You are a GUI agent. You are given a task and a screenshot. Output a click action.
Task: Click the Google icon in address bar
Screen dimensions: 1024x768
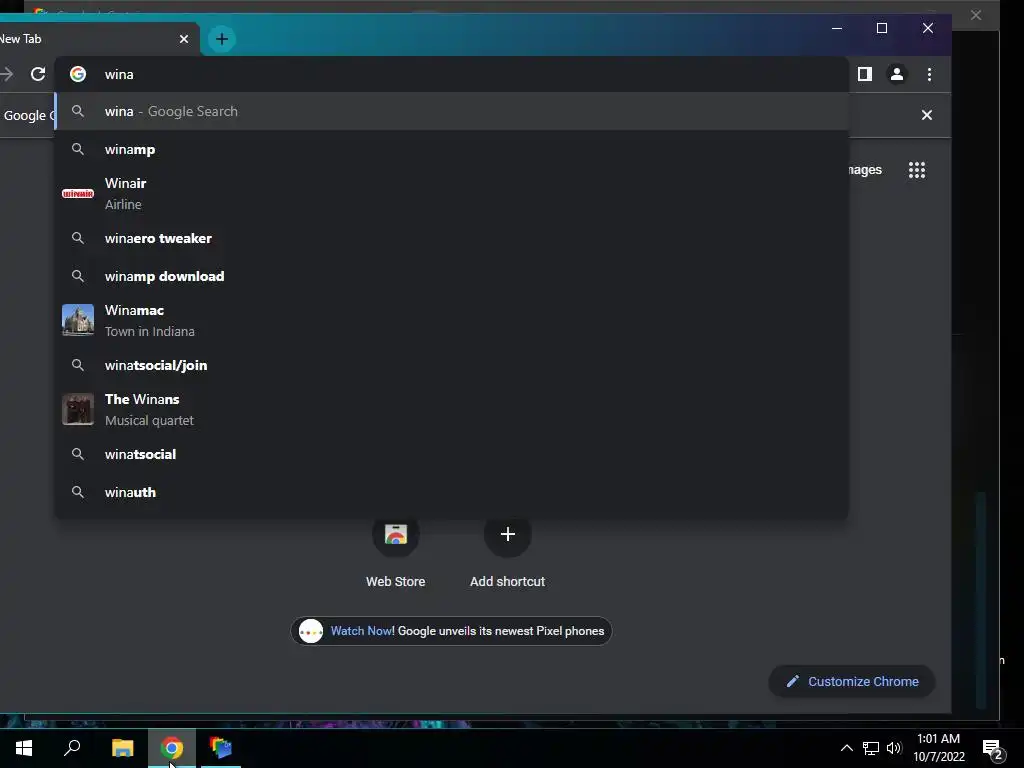coord(78,74)
